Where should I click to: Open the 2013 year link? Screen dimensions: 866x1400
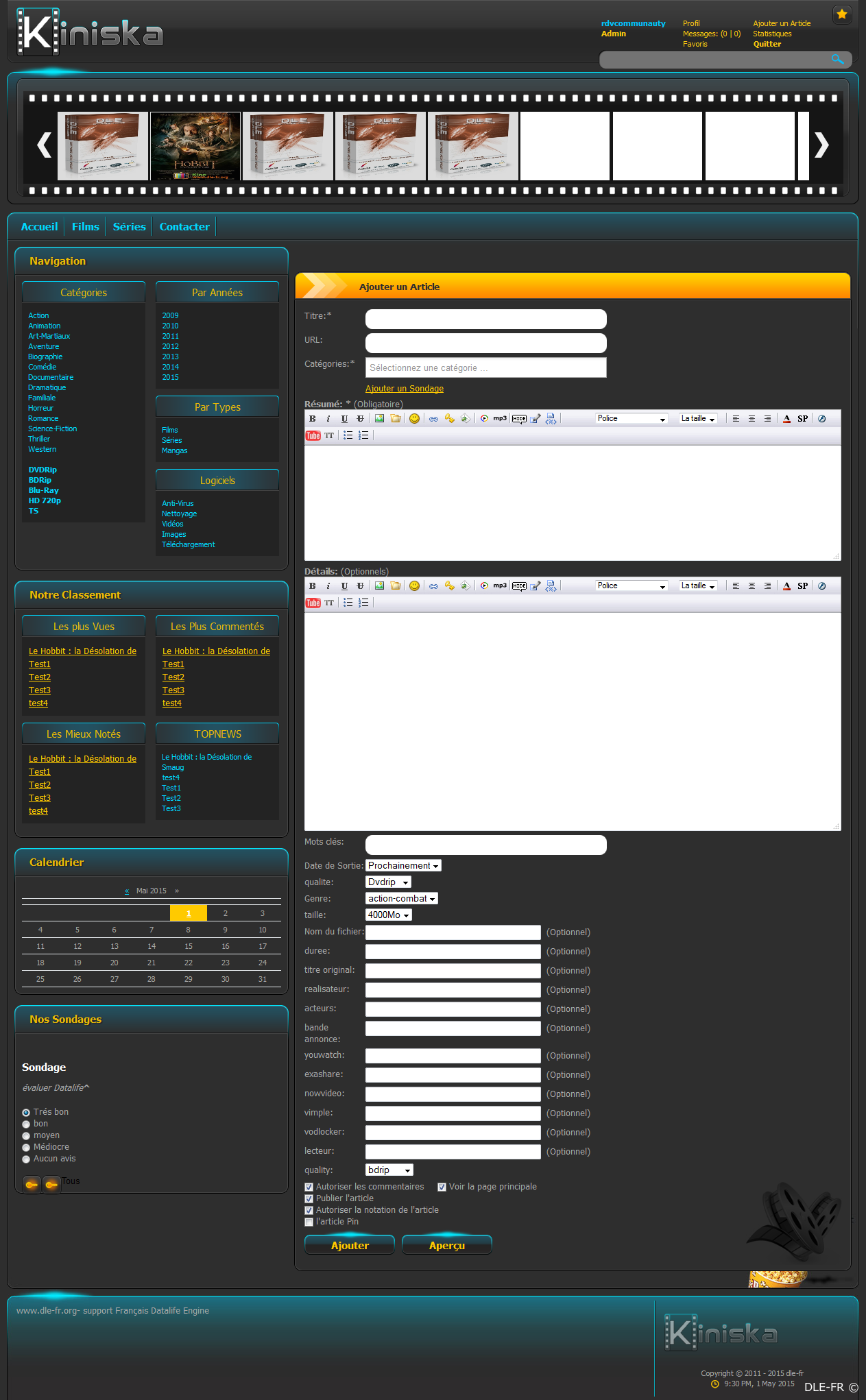pyautogui.click(x=170, y=357)
